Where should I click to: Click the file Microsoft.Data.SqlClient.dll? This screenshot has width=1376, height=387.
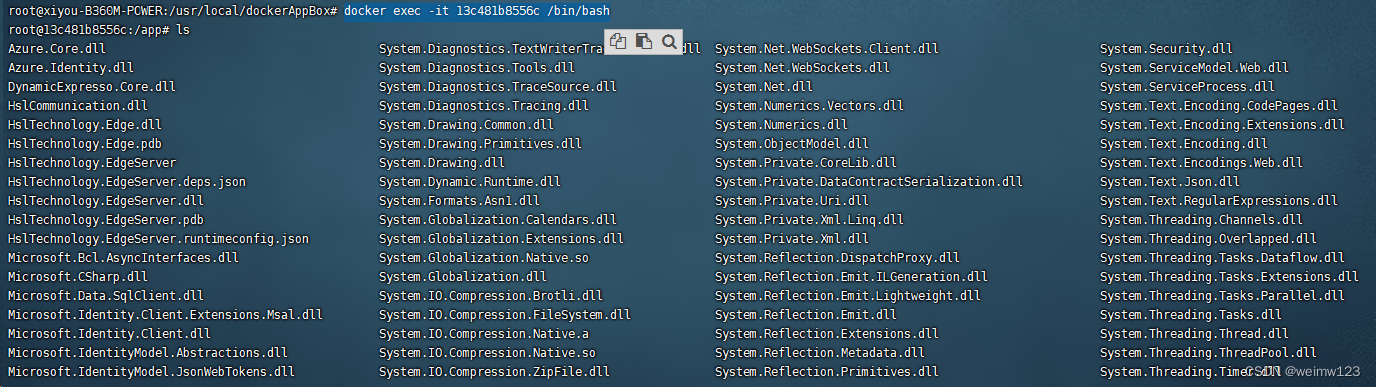click(106, 295)
